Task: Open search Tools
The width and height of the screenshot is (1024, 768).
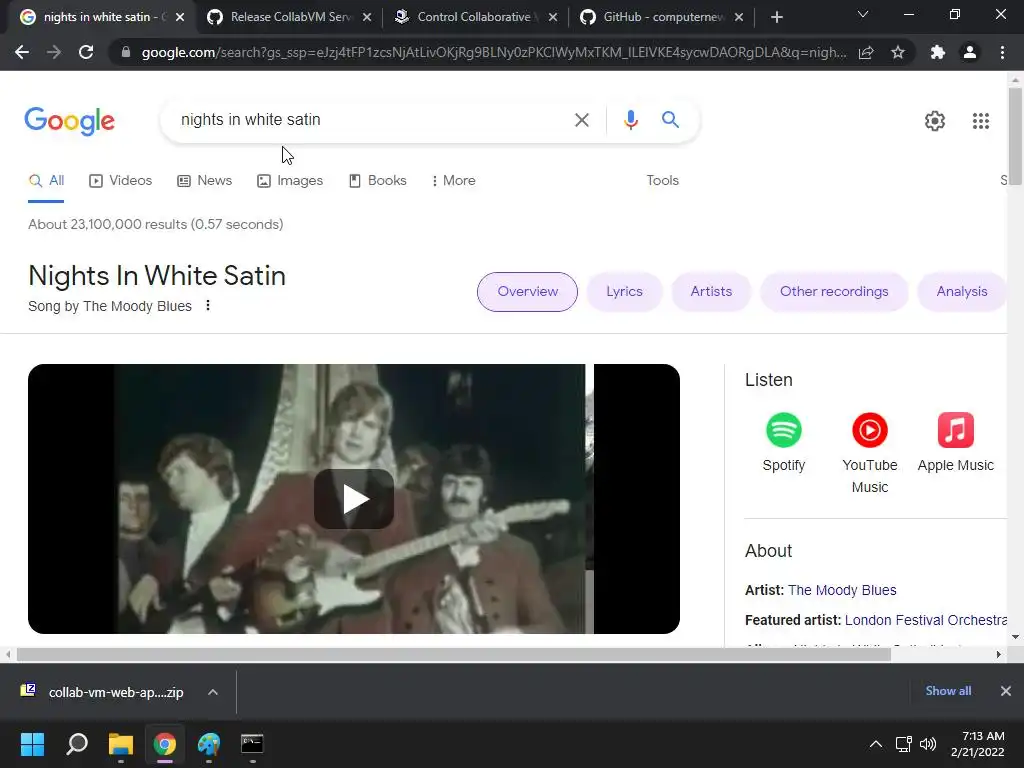Action: (x=662, y=181)
